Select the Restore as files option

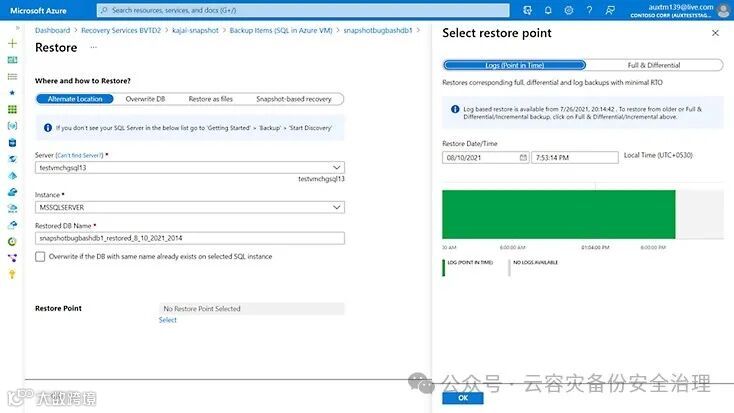(211, 99)
